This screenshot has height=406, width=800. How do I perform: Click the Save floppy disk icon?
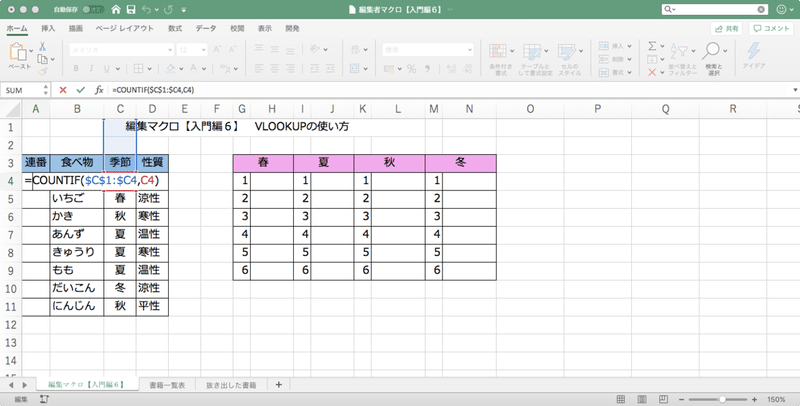131,9
